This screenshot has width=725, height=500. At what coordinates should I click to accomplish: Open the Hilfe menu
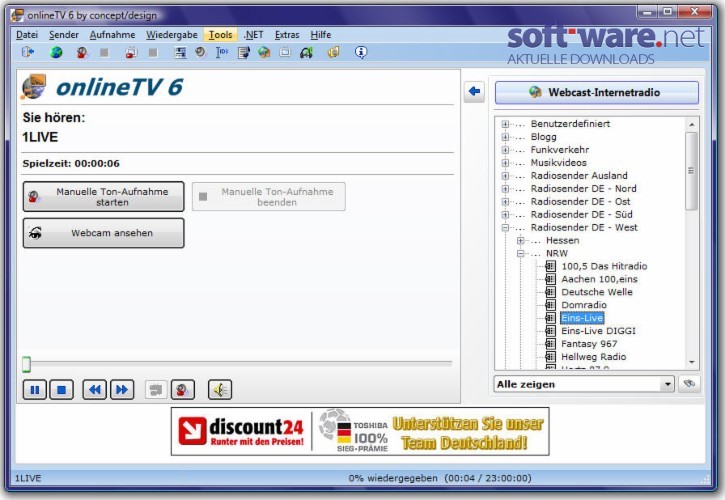click(320, 35)
